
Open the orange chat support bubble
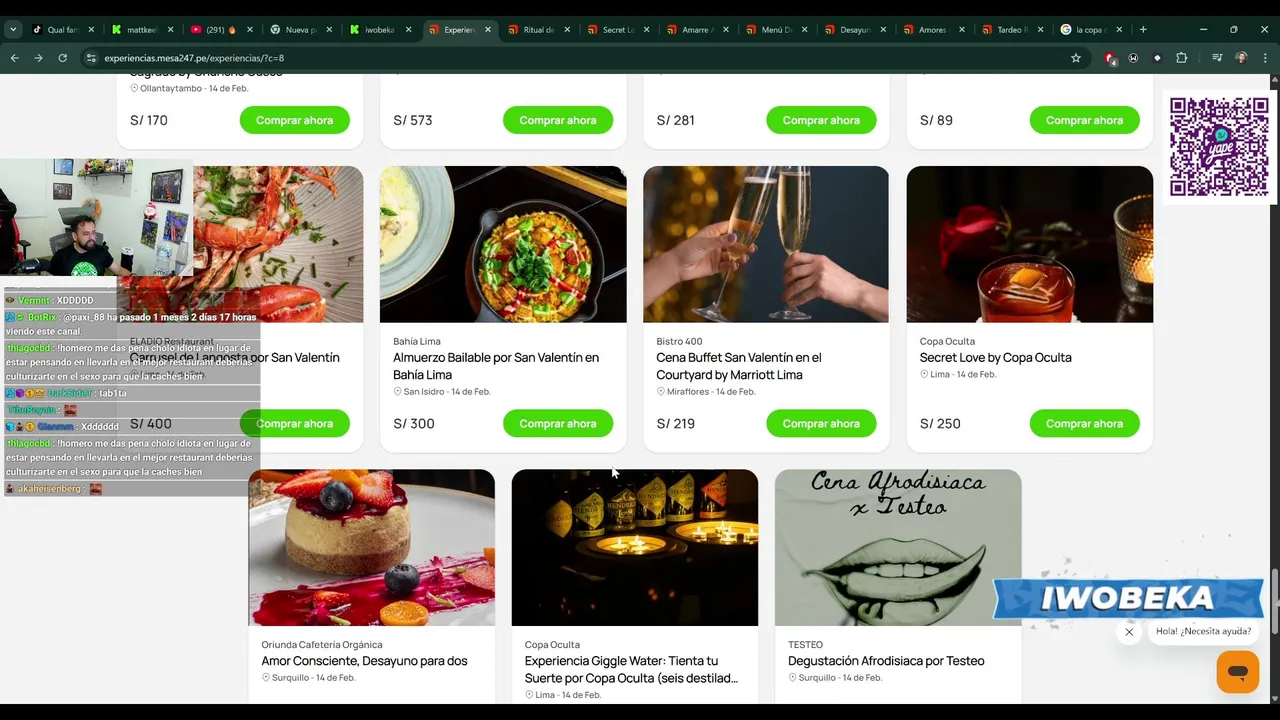click(x=1237, y=672)
